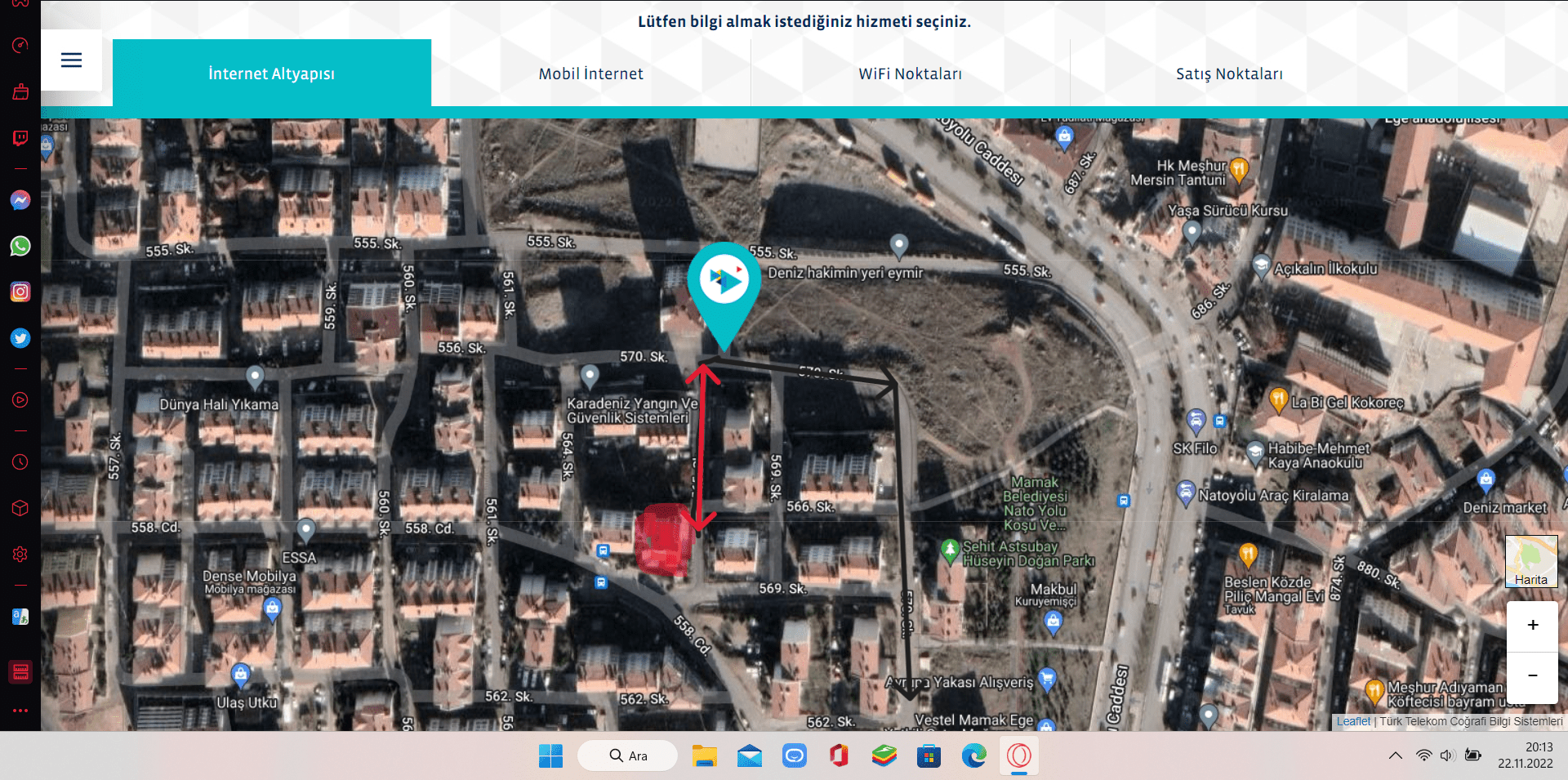Click the Leaflet attribution link

pyautogui.click(x=1353, y=721)
